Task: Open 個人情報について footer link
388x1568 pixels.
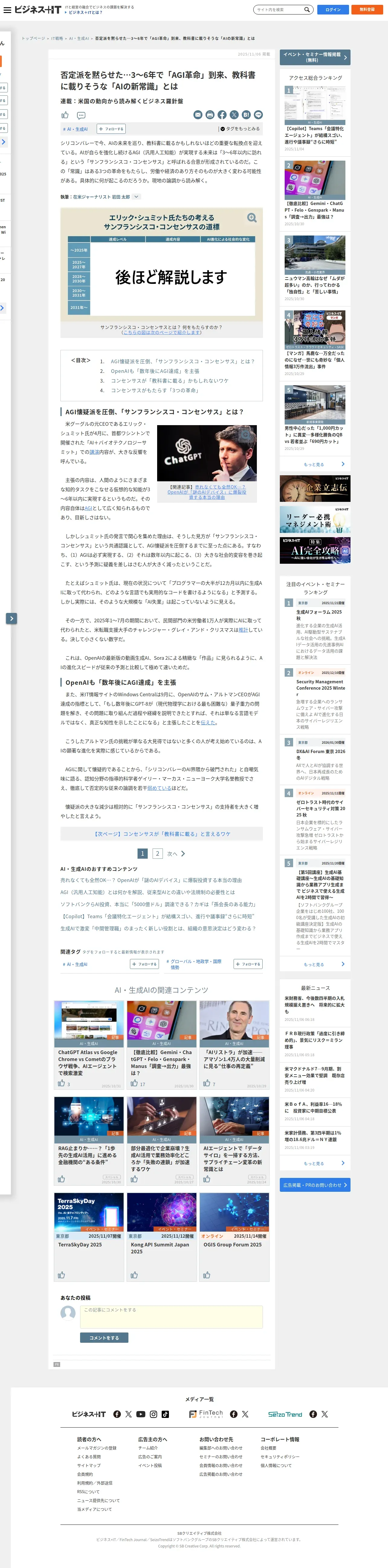Action: [x=276, y=1465]
